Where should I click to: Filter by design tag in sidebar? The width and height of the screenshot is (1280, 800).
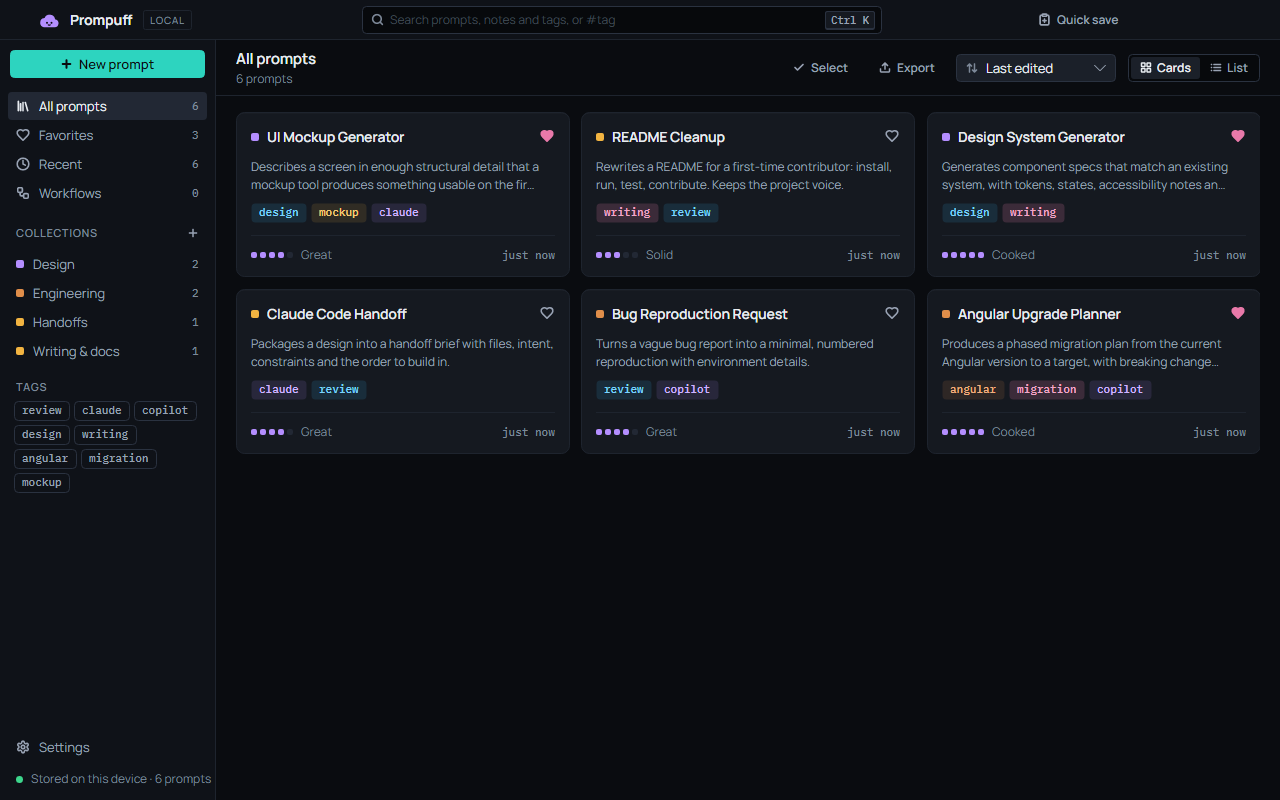tap(42, 434)
